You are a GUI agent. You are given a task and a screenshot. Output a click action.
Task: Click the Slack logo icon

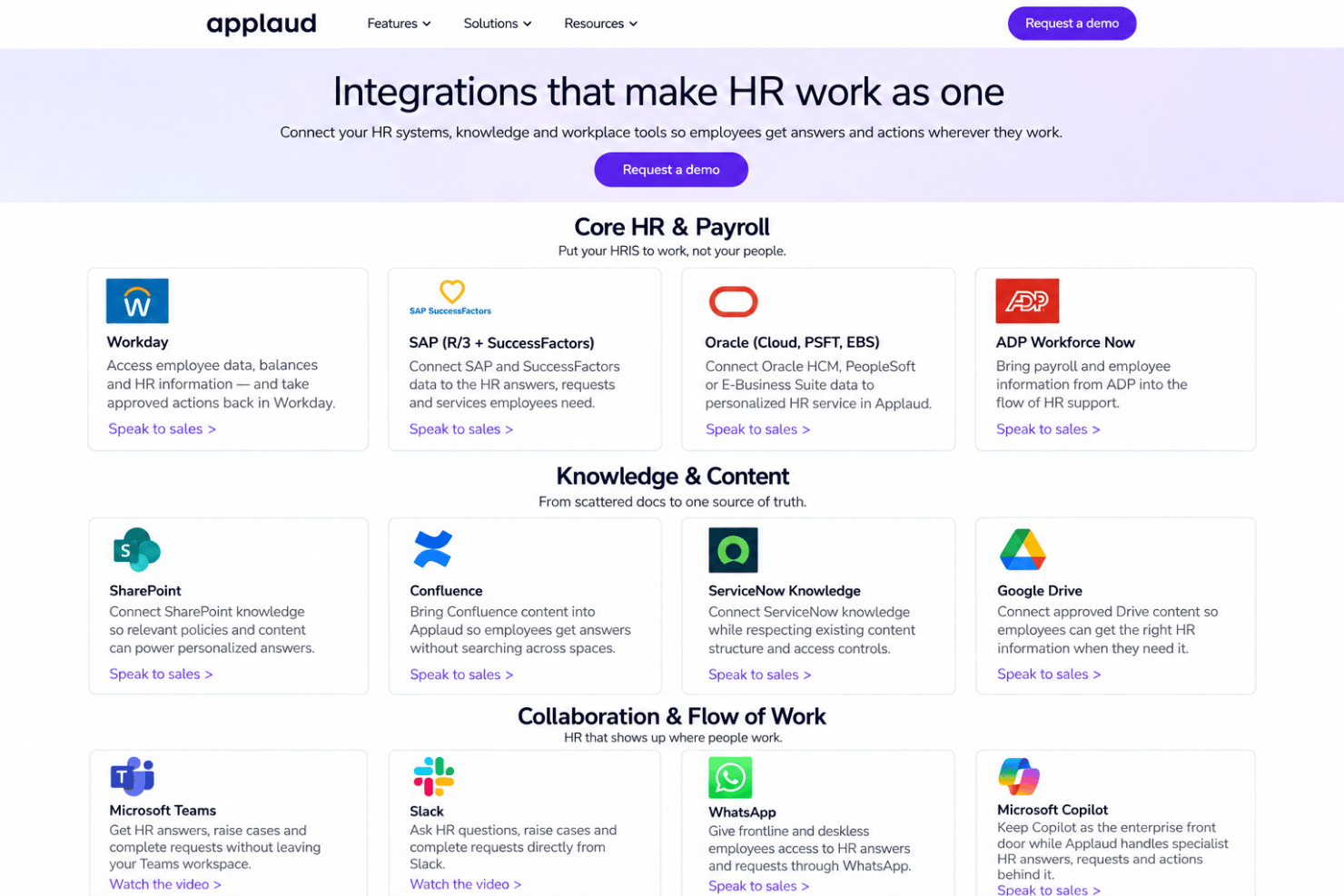[x=433, y=776]
